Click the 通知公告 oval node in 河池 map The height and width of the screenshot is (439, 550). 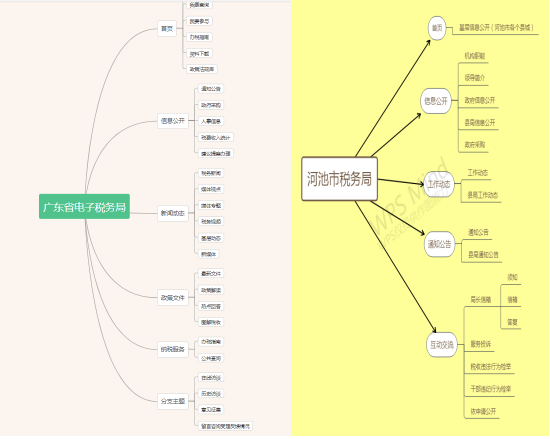point(440,244)
